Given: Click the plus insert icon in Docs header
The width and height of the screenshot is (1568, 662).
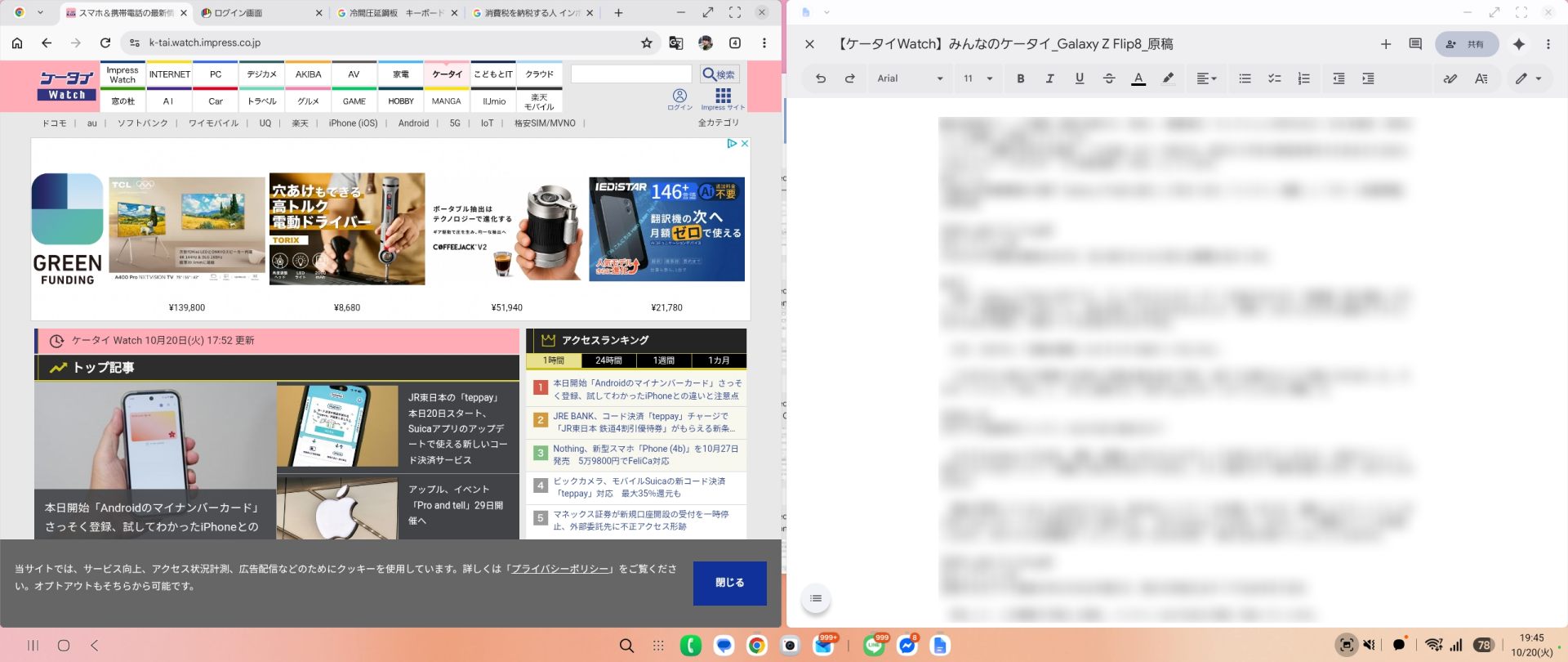Looking at the screenshot, I should pyautogui.click(x=1386, y=44).
